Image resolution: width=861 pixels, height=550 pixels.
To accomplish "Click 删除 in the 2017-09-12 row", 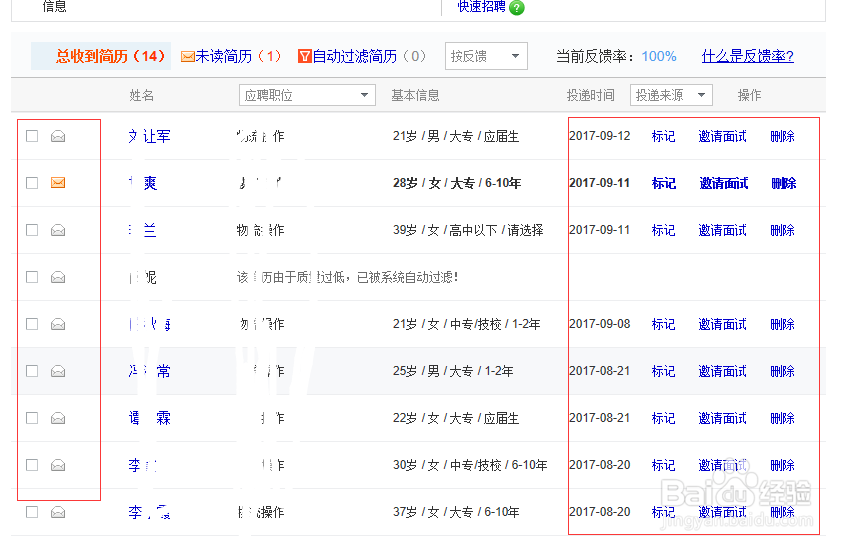I will click(782, 136).
